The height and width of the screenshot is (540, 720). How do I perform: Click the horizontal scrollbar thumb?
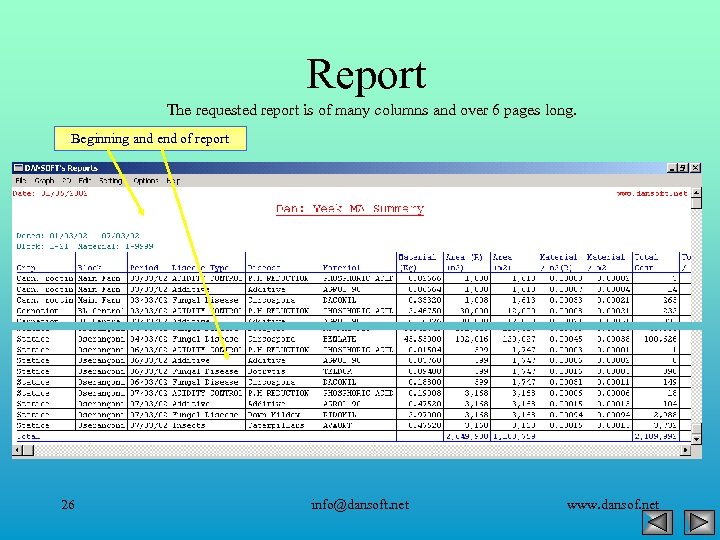[28, 450]
